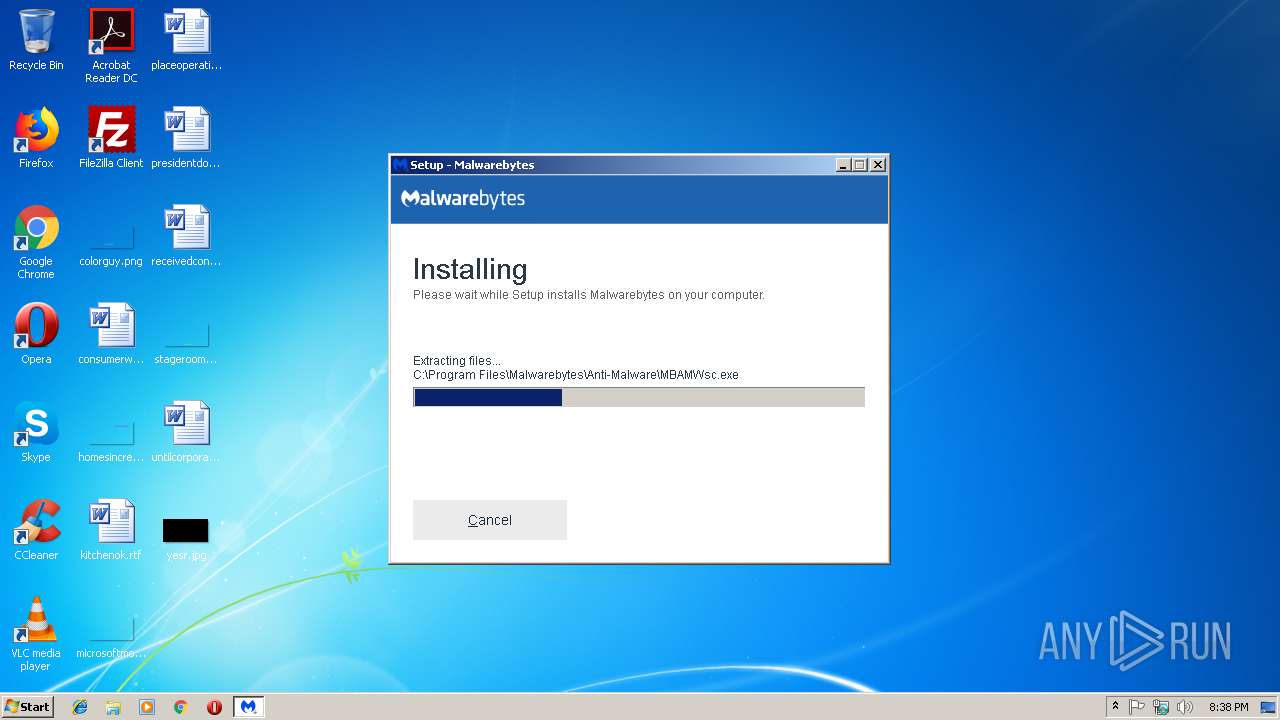Click the Malwarebytes logo in setup header
Image resolution: width=1280 pixels, height=720 pixels.
click(x=463, y=198)
